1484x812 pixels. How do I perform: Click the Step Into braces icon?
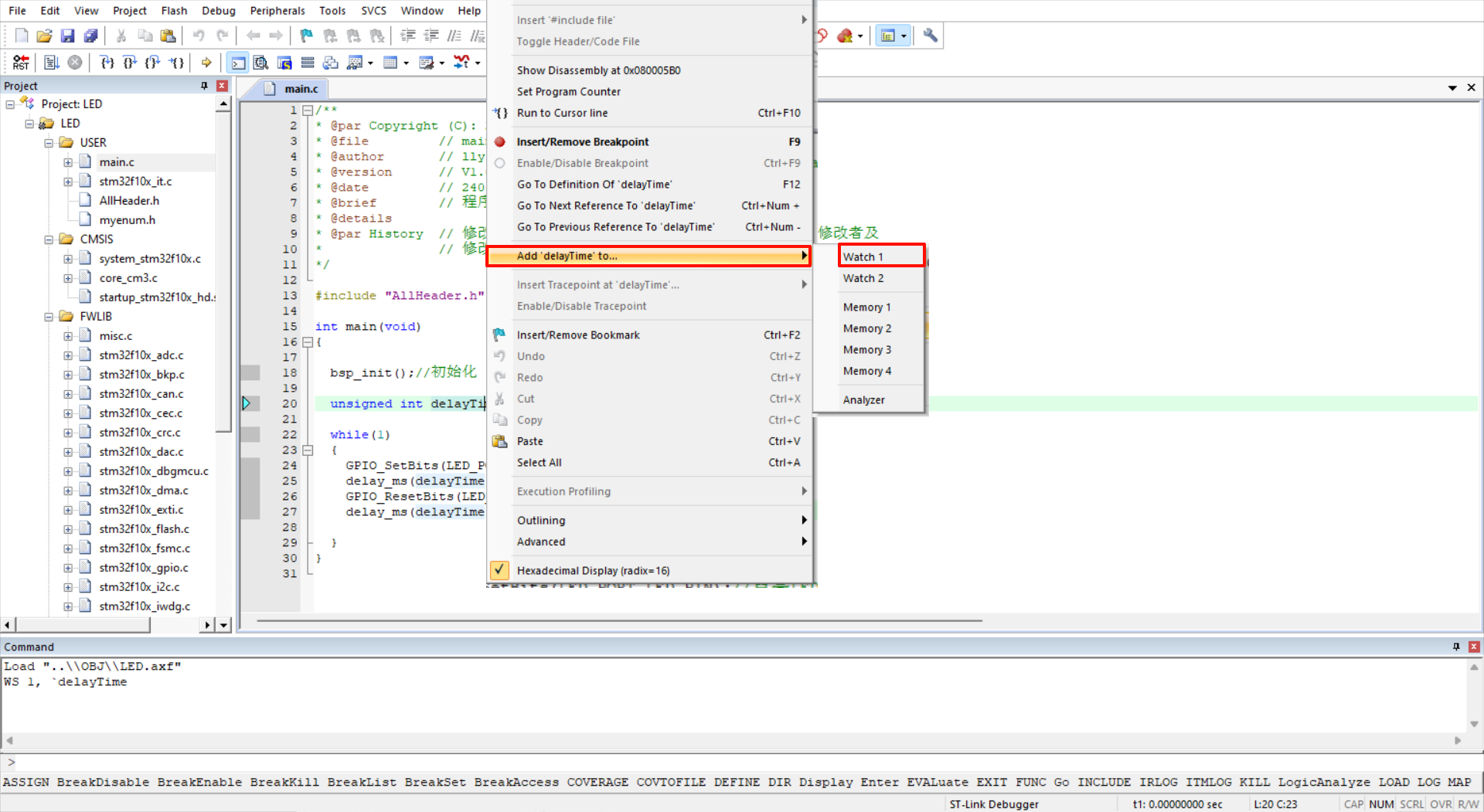click(x=107, y=63)
